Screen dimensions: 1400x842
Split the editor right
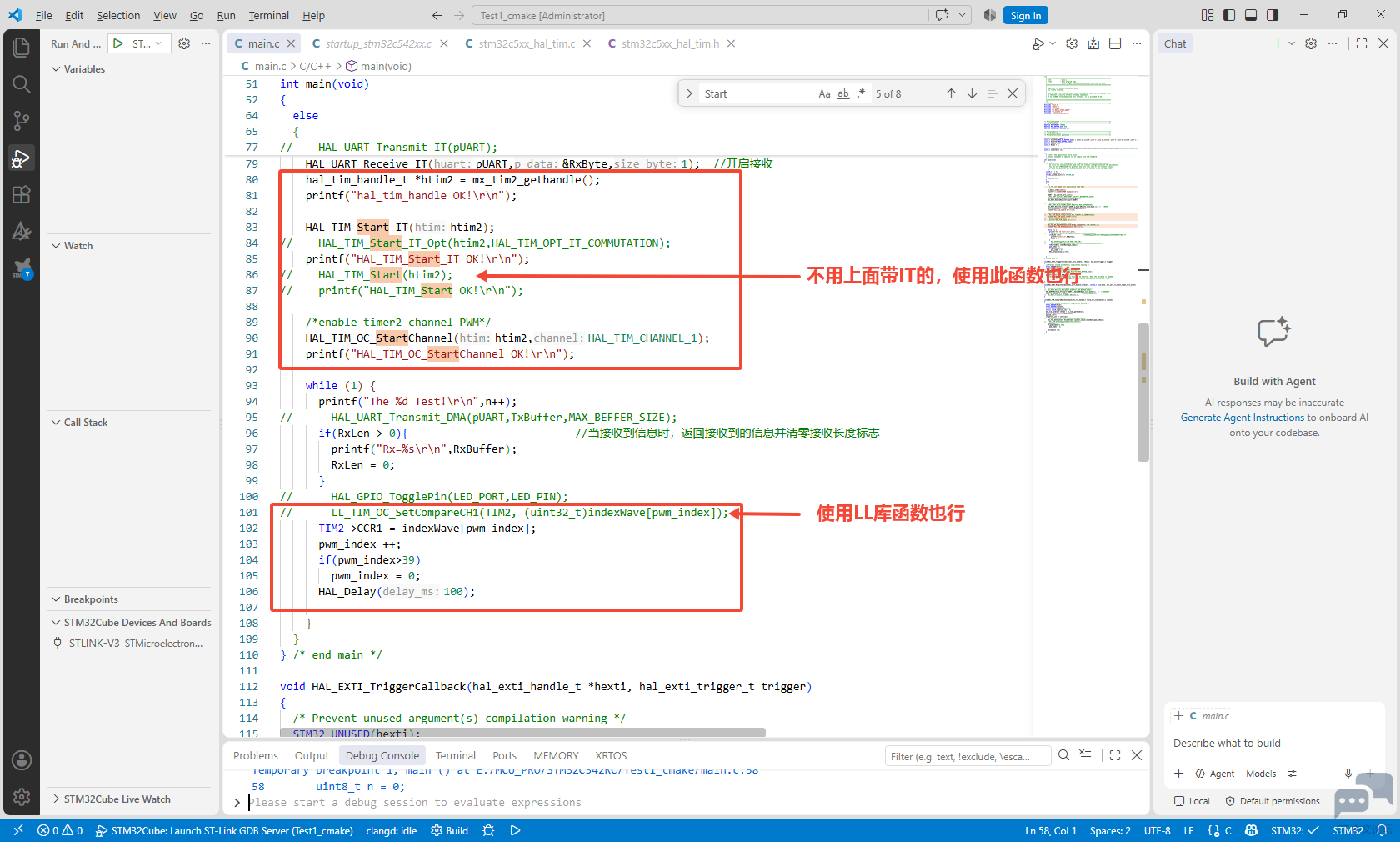(x=1115, y=43)
